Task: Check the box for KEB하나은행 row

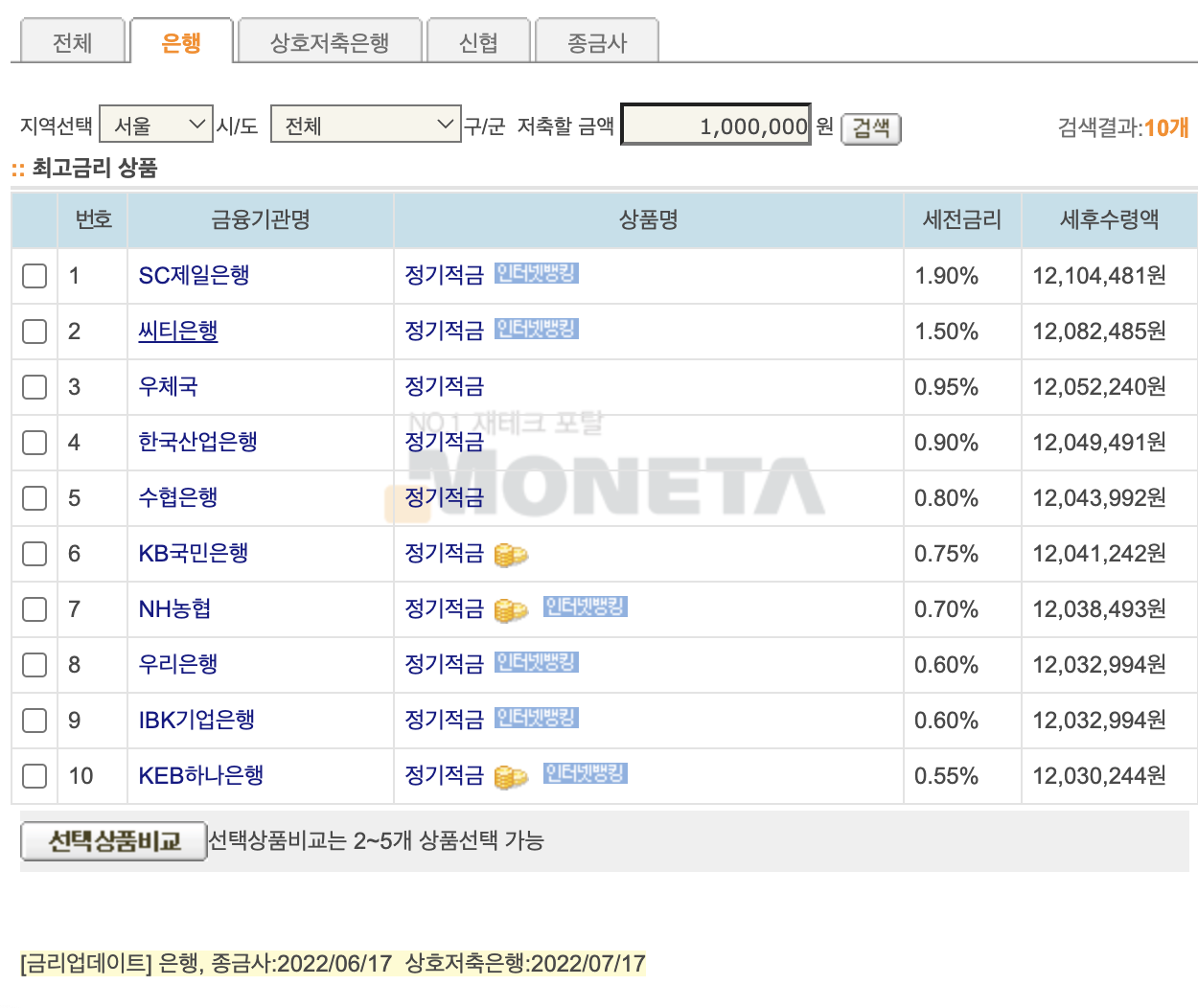Action: (35, 776)
